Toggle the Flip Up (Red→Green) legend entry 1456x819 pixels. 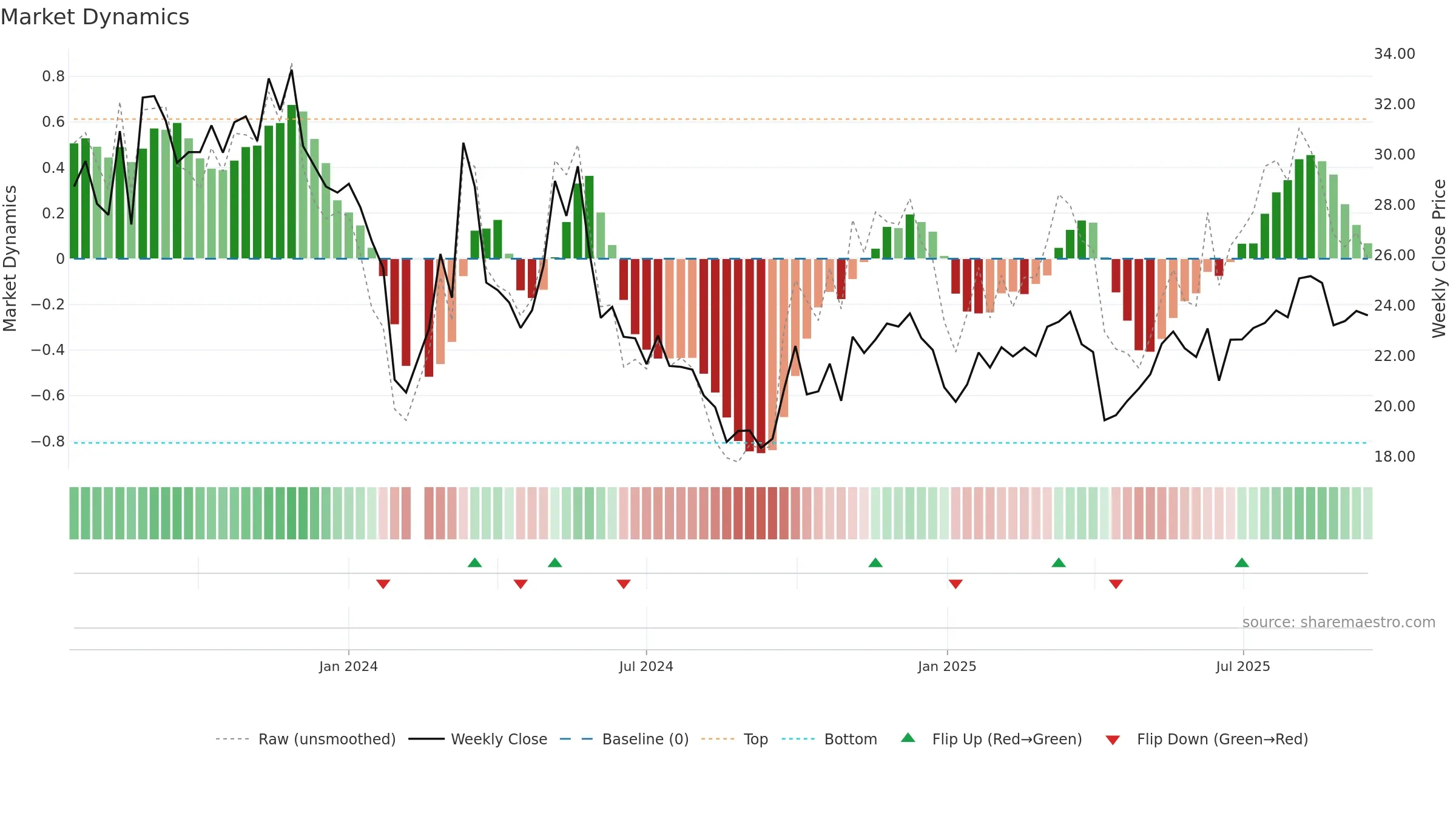pyautogui.click(x=991, y=739)
